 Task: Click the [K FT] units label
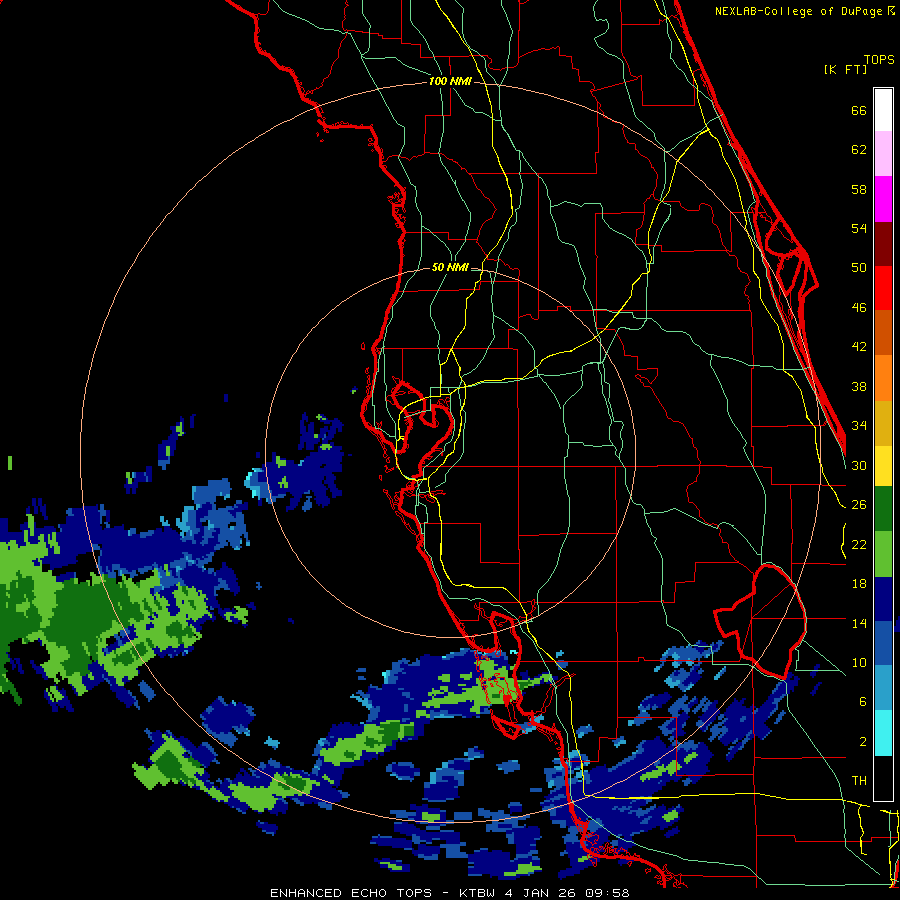point(845,69)
